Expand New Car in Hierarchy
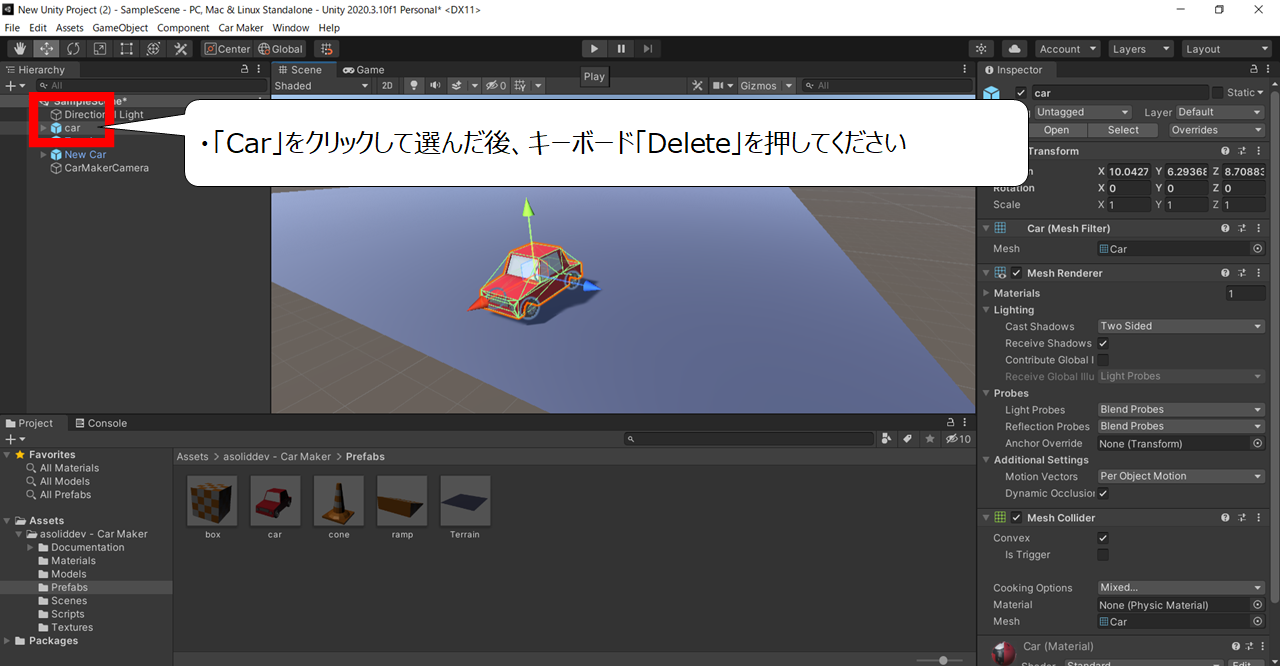 (43, 155)
